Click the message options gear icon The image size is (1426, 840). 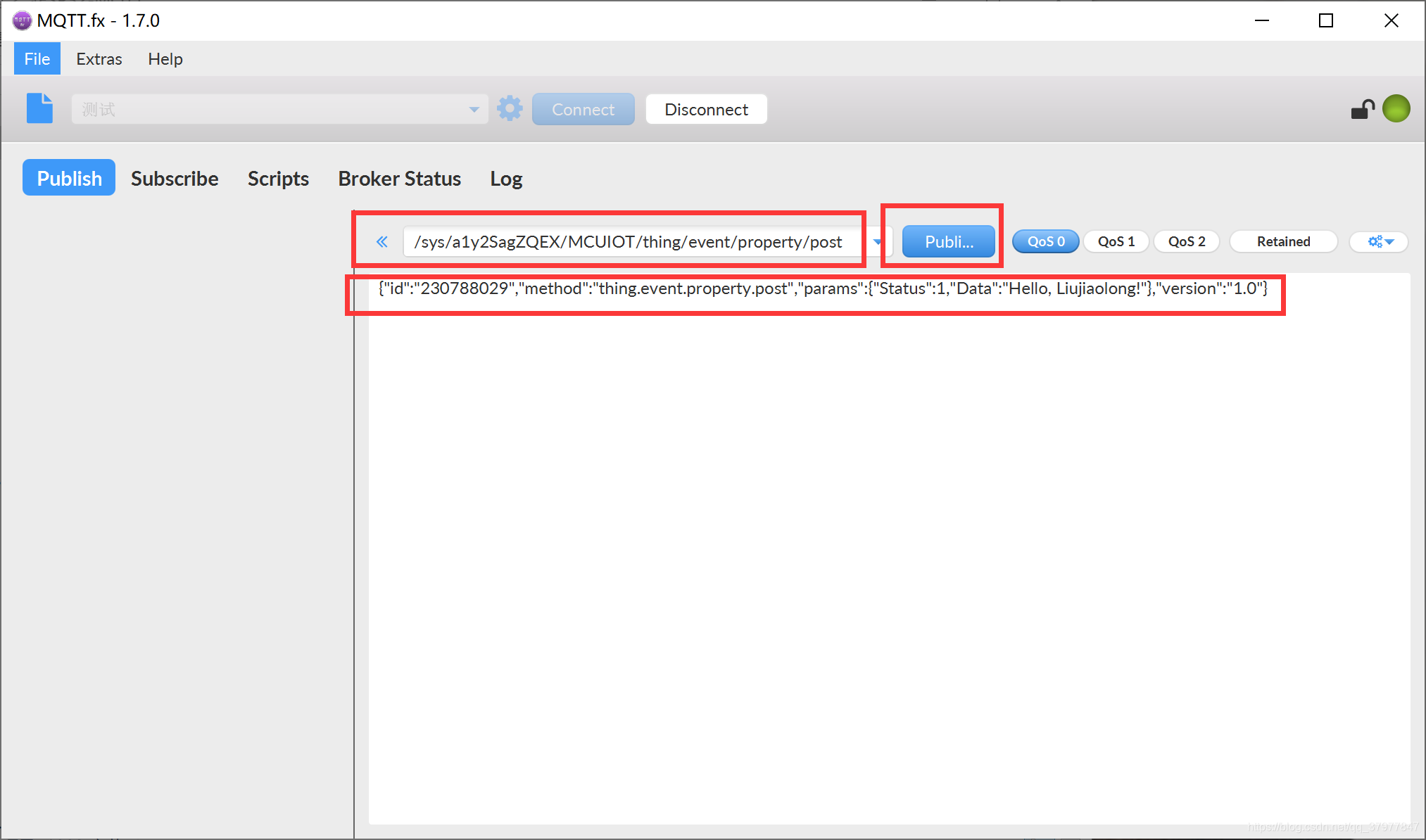click(1379, 242)
